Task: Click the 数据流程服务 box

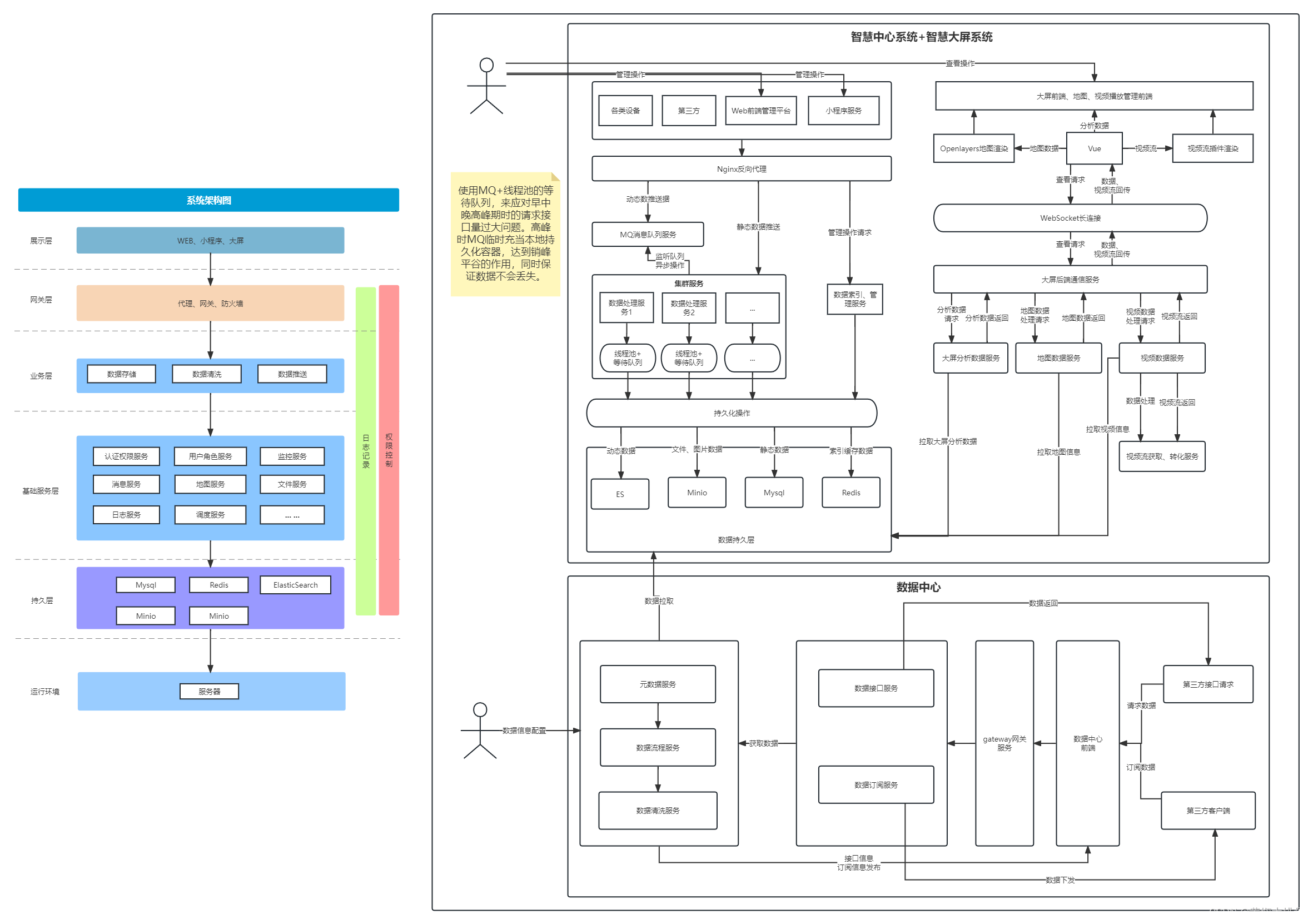Action: [658, 748]
